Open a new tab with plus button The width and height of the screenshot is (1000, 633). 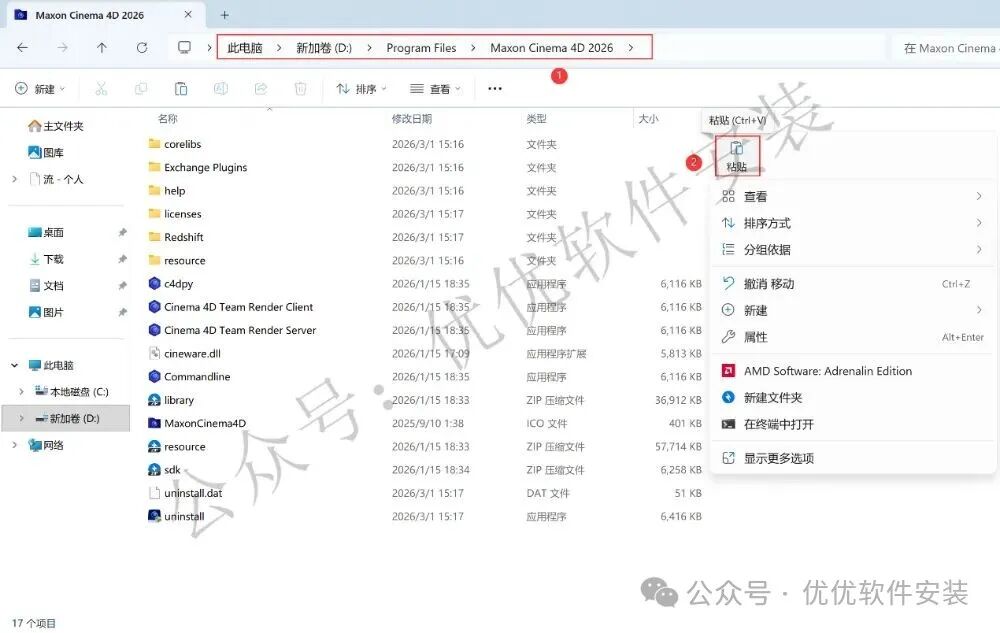[224, 15]
